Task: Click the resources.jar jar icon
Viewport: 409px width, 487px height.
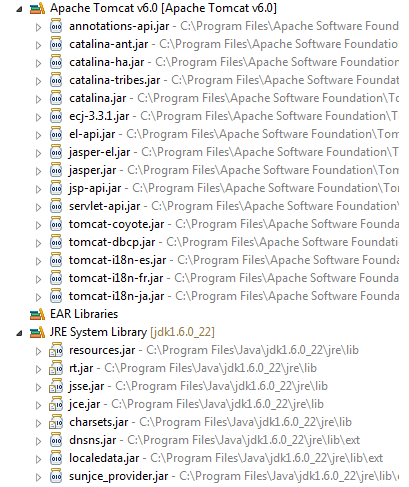Action: click(x=56, y=350)
